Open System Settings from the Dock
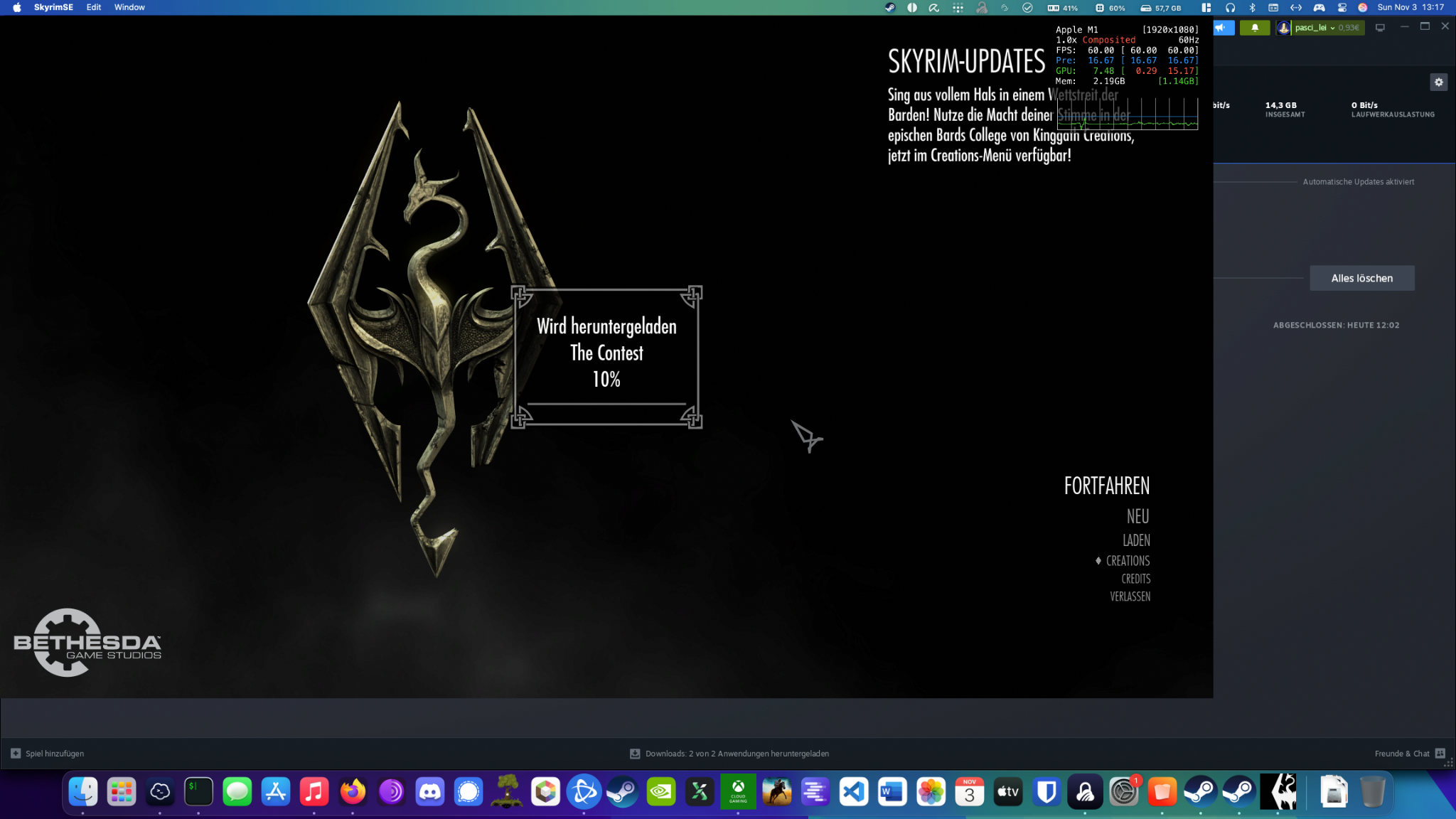Screen dimensions: 1456x819 tap(1123, 791)
